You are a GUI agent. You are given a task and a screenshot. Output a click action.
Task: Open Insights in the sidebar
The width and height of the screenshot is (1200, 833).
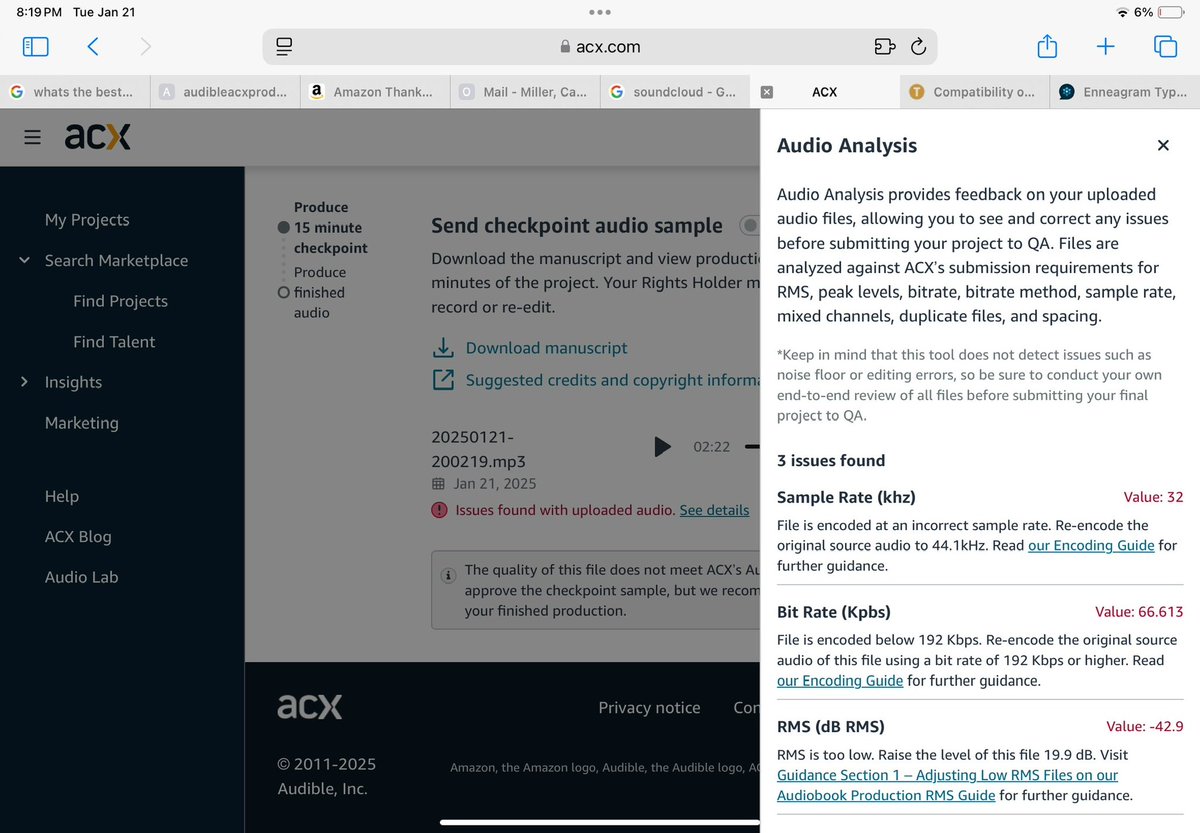pos(73,382)
